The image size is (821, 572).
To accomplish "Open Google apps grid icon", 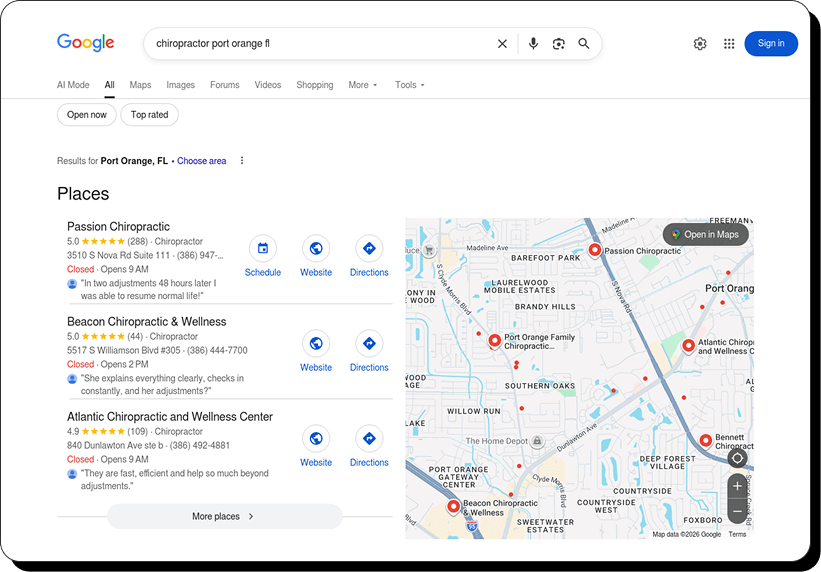I will pyautogui.click(x=729, y=43).
